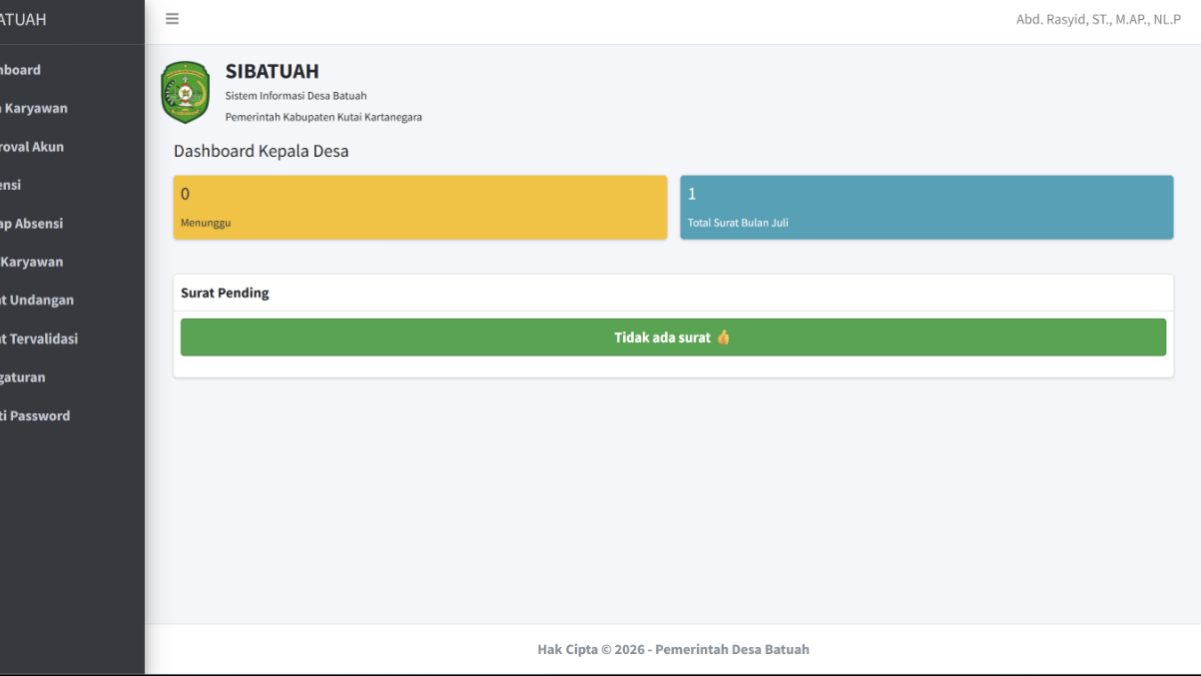Screen dimensions: 1201x676
Task: Open the Approval Akun sidebar item
Action: (32, 146)
